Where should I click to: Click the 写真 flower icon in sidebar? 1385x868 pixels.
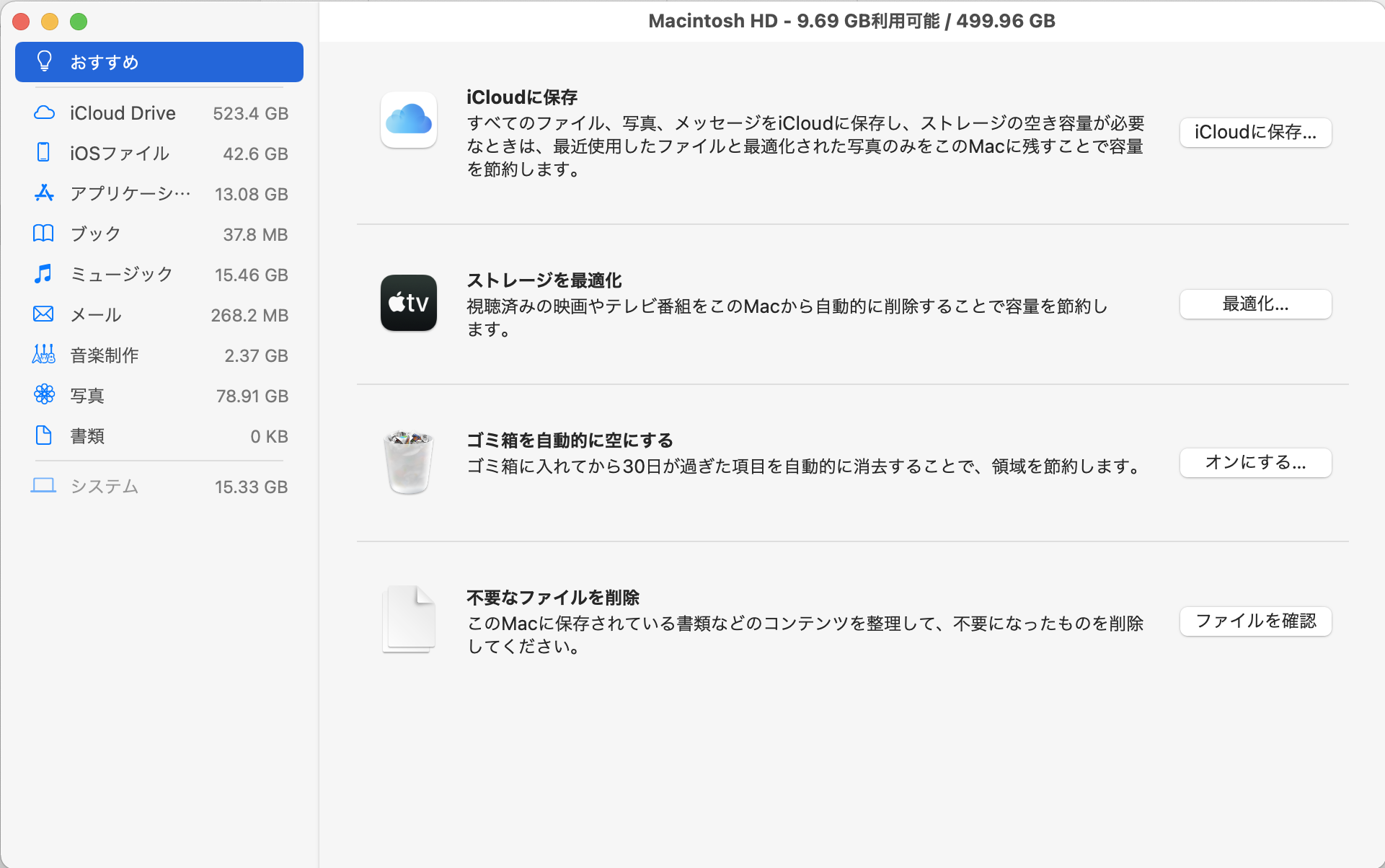point(44,394)
